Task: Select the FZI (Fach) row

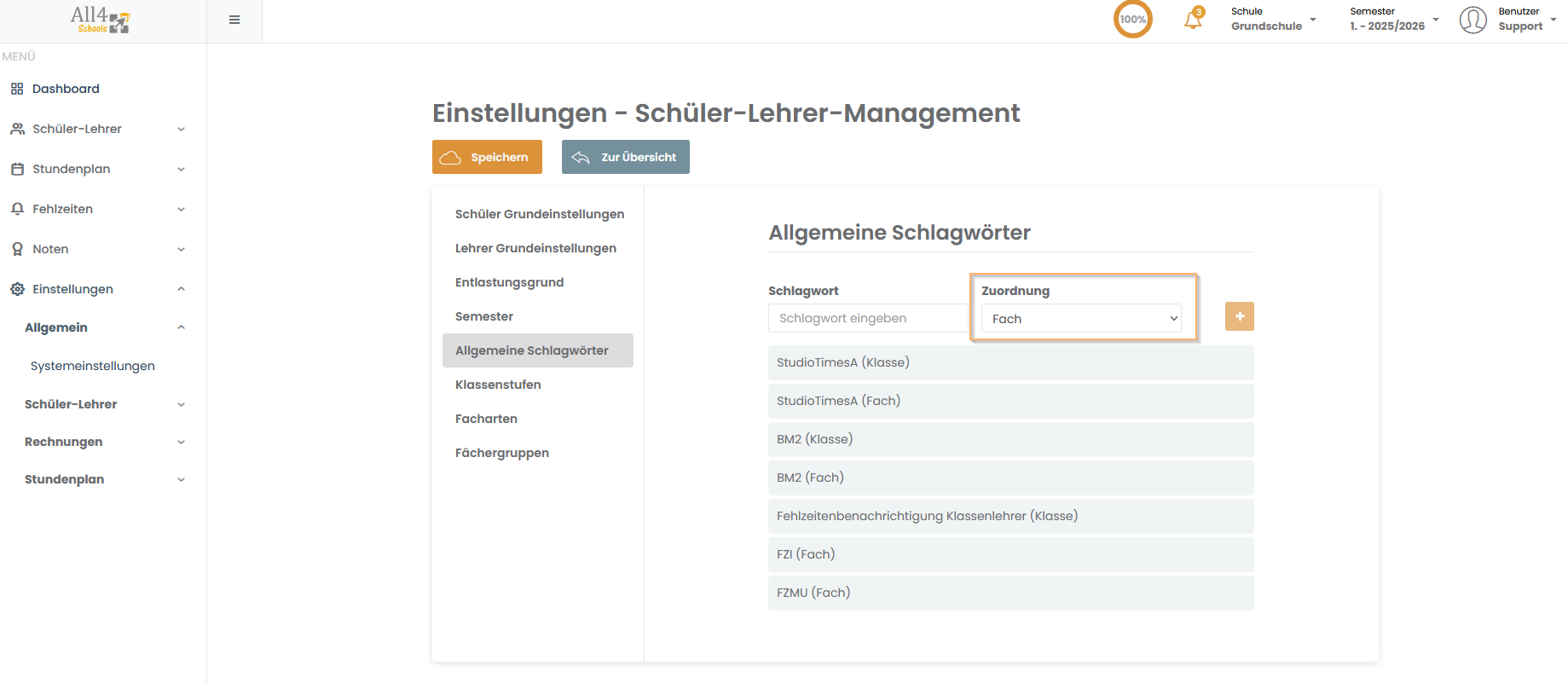Action: [1010, 554]
